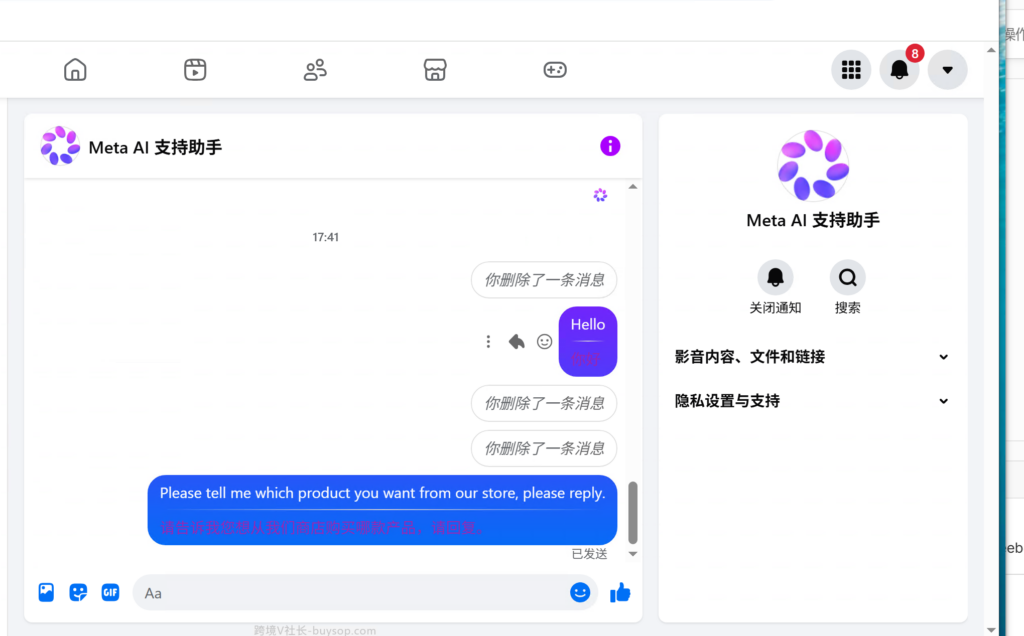The image size is (1024, 636).
Task: Expand 隐私设置与支持 section
Action: [x=812, y=401]
